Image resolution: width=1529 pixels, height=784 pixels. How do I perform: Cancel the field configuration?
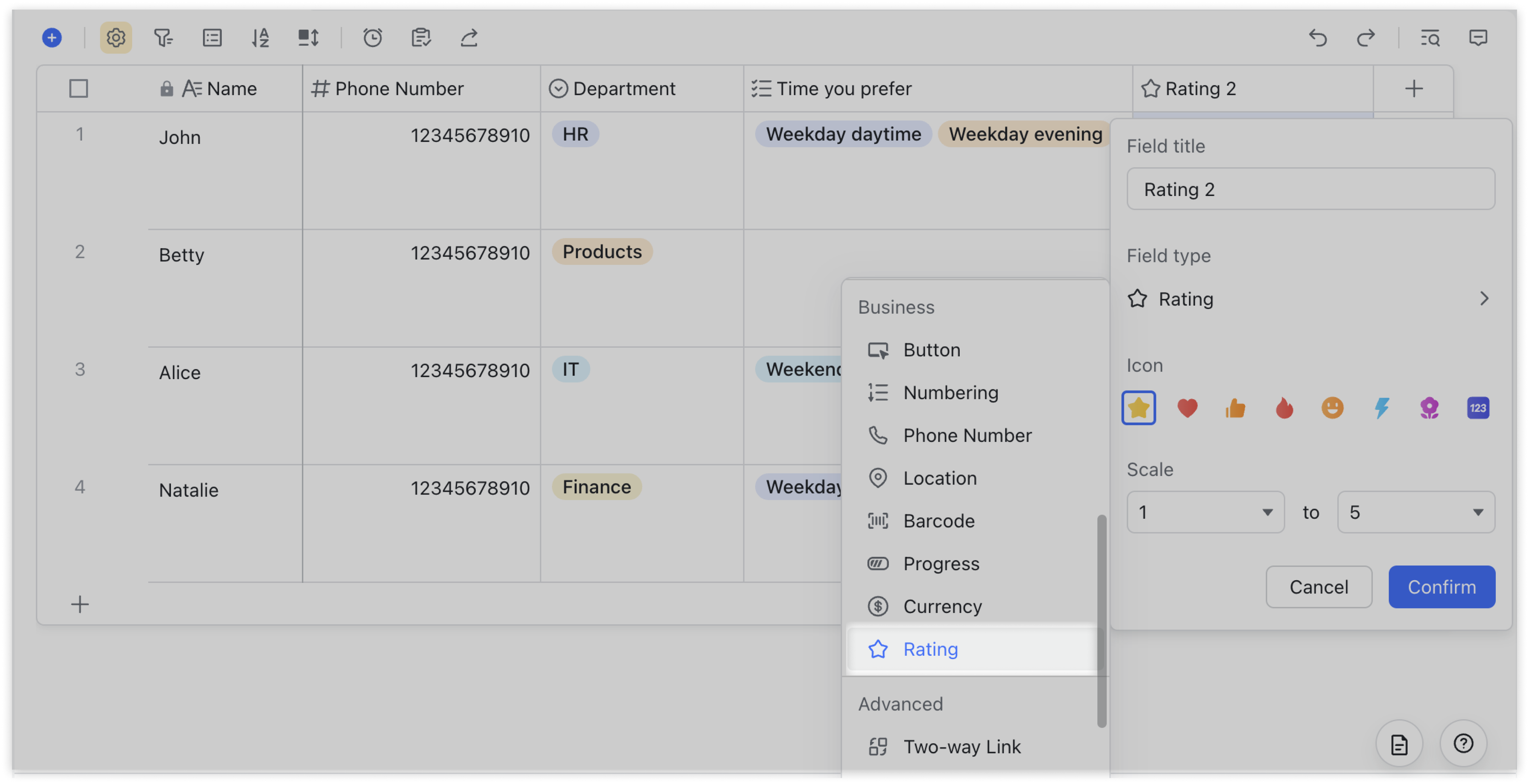pos(1318,587)
